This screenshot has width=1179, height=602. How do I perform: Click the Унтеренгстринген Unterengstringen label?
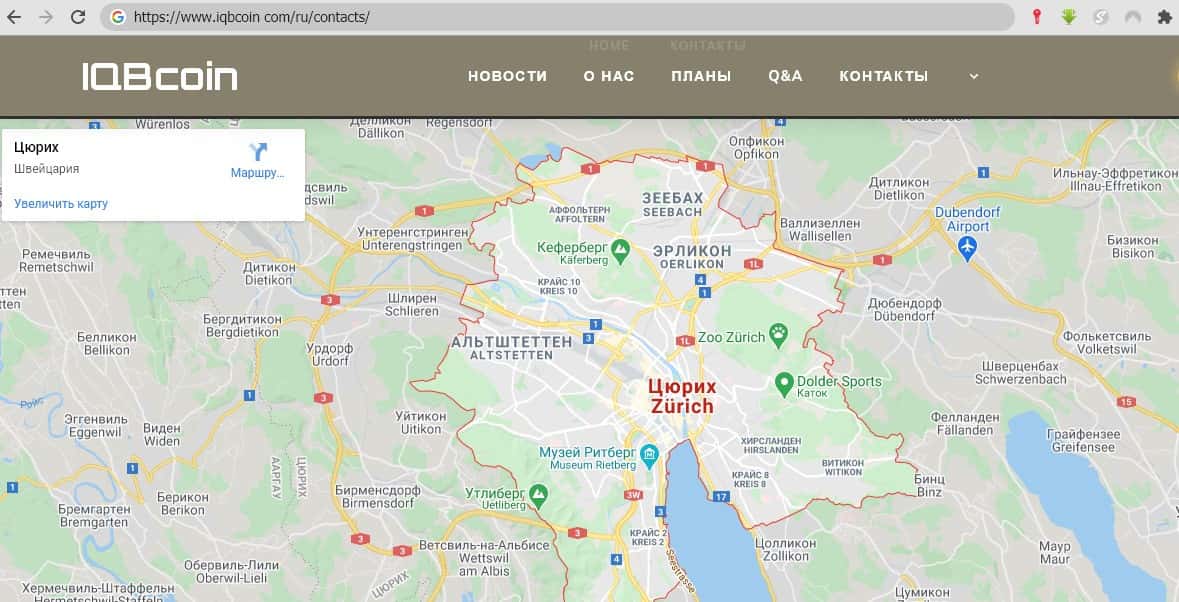[412, 239]
